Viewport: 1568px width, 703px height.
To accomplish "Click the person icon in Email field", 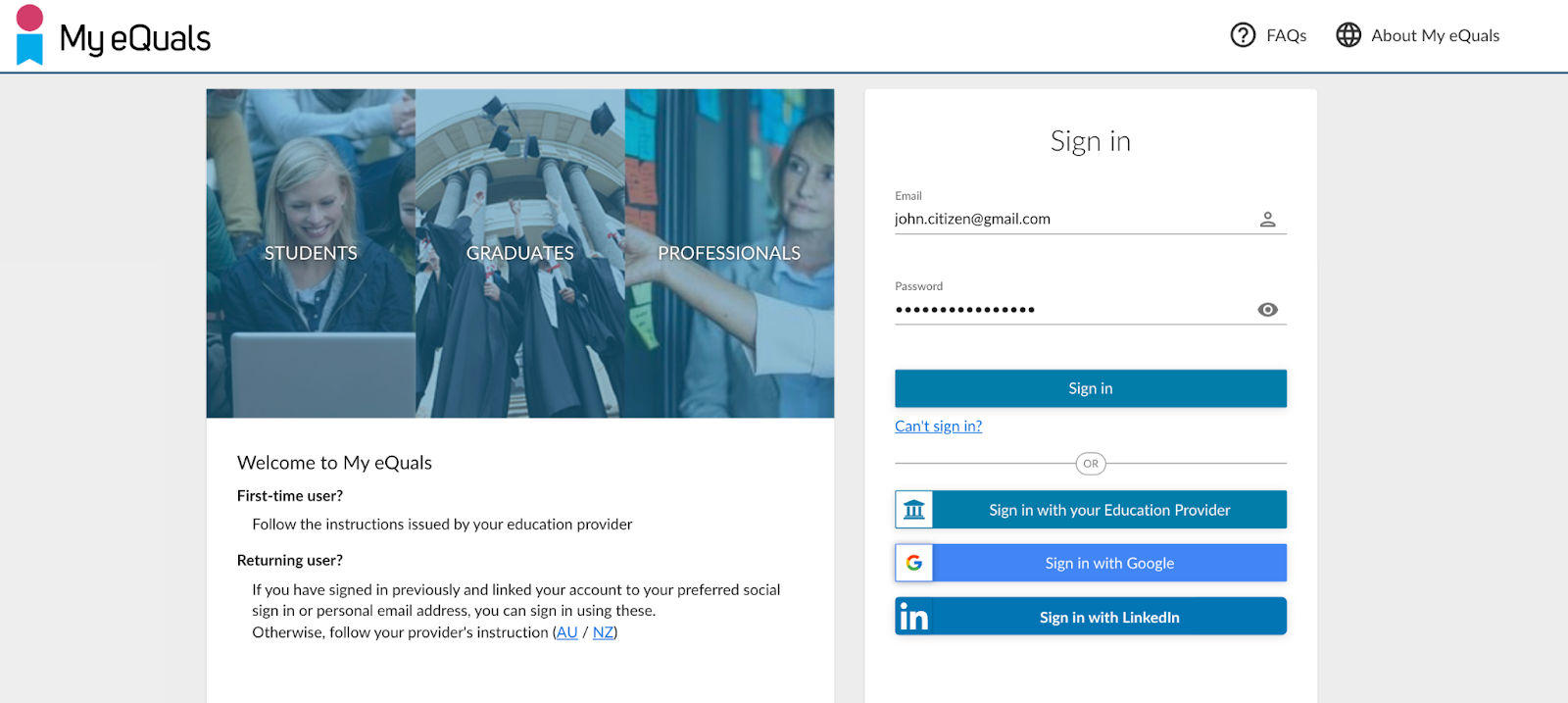I will click(x=1267, y=220).
